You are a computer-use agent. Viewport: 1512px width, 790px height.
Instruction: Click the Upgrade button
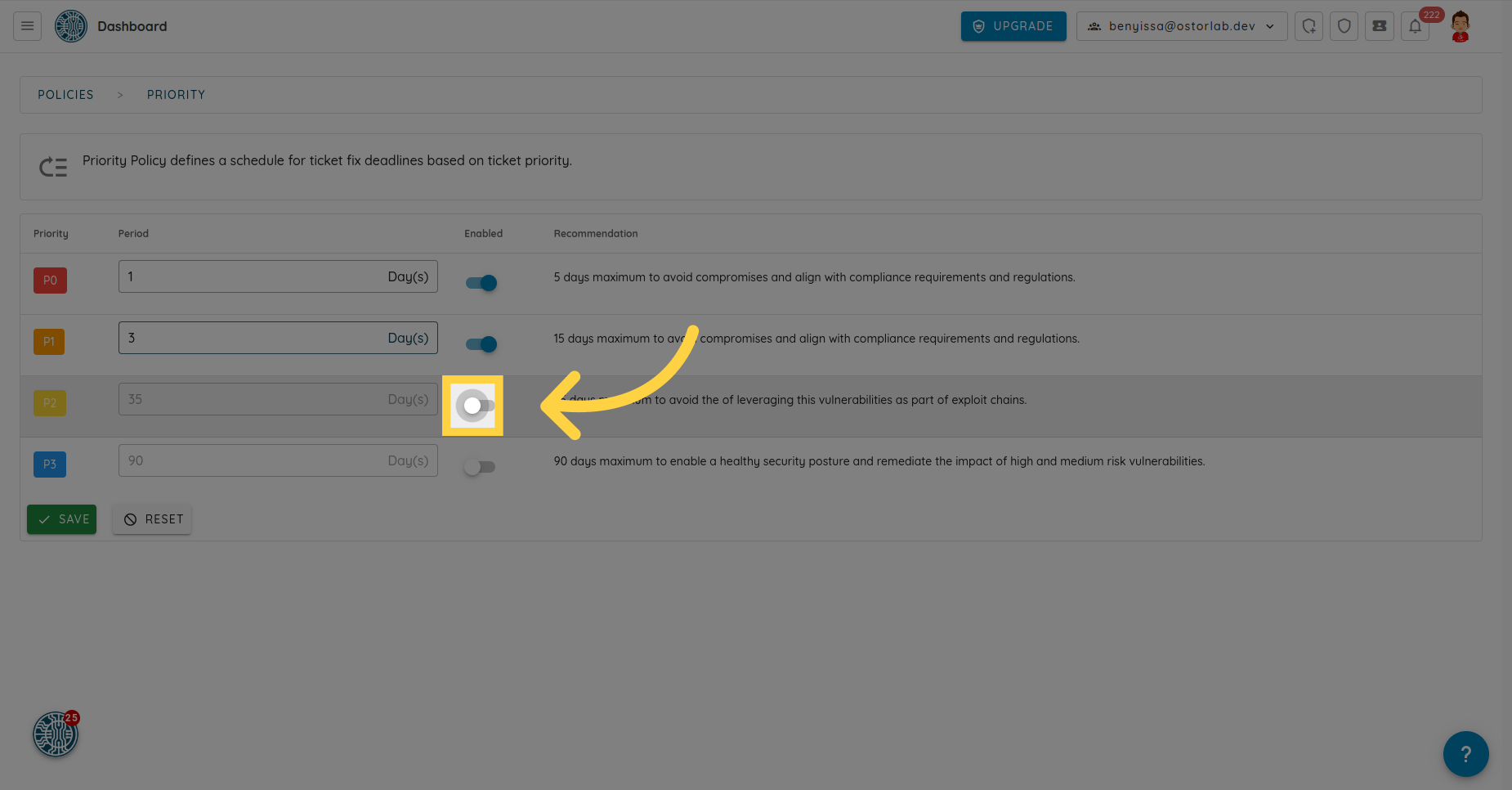click(x=1013, y=26)
